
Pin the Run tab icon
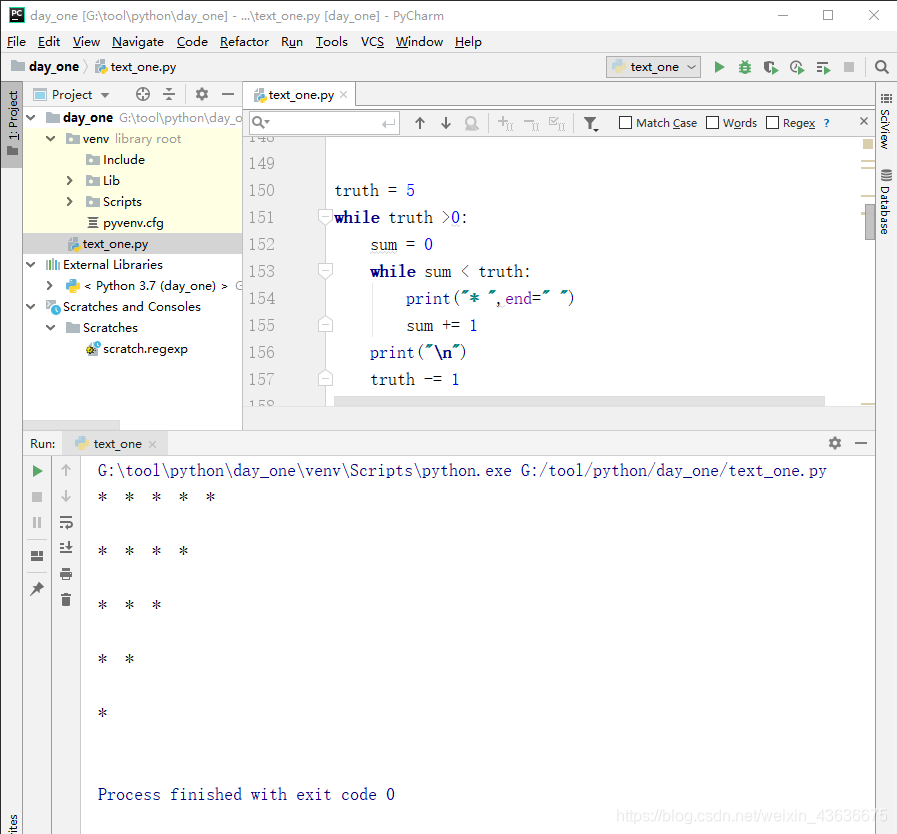[37, 588]
